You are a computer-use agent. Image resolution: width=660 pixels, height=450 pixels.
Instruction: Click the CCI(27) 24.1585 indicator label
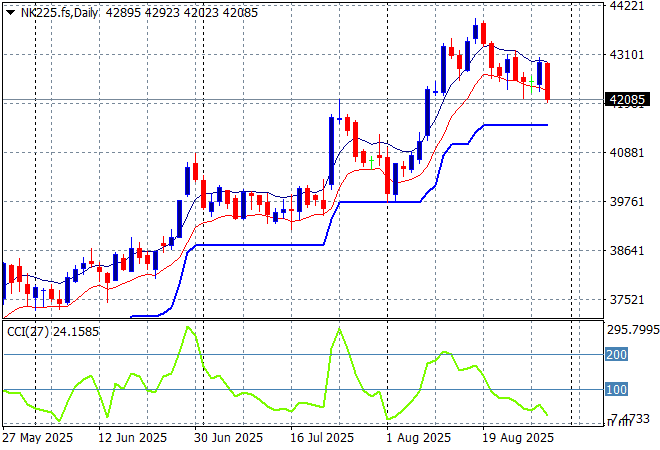[x=53, y=332]
